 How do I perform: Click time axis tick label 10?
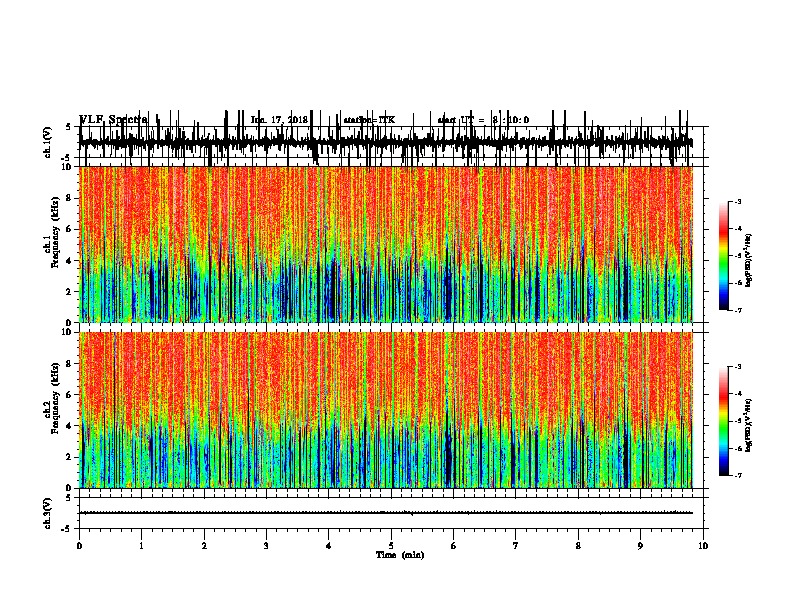pos(703,546)
